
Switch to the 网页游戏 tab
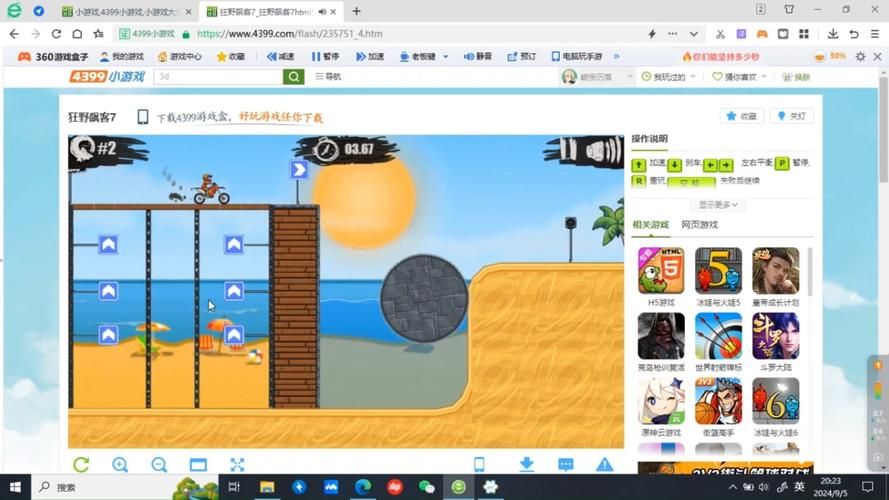pyautogui.click(x=699, y=225)
